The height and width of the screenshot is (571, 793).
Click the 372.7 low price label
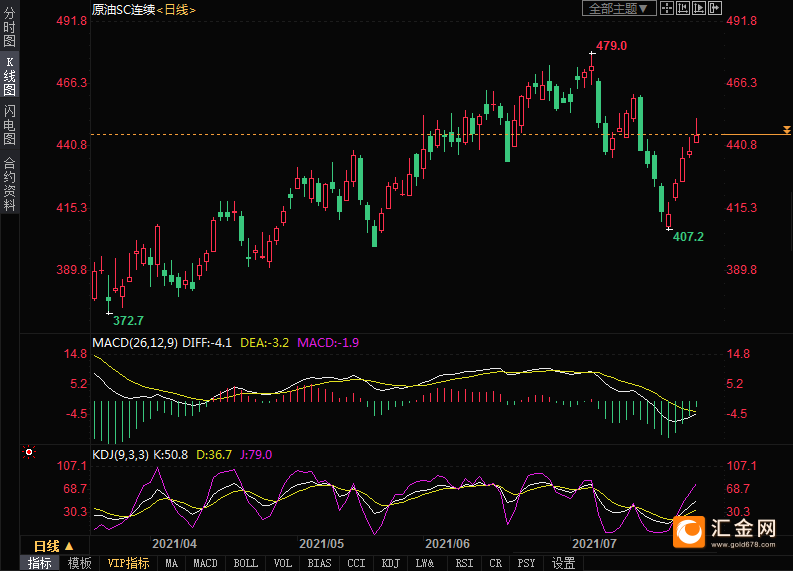[128, 321]
